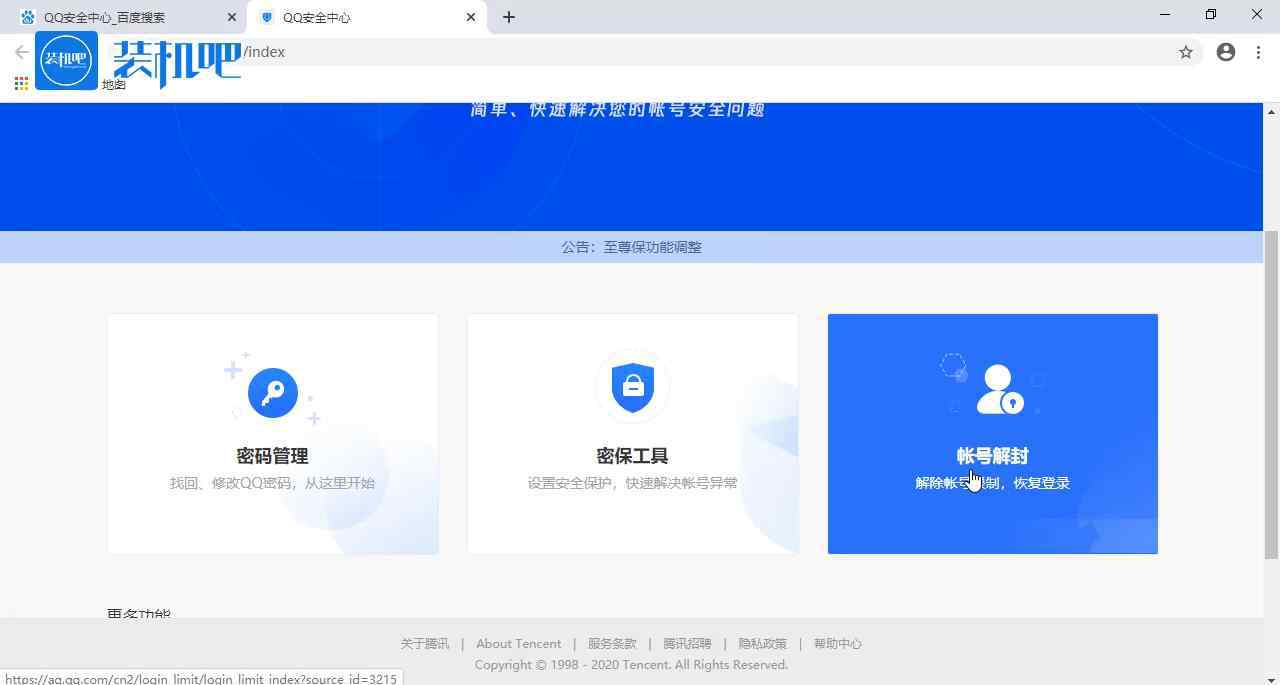Close the QQ安全中心 tab
The height and width of the screenshot is (685, 1280).
pos(471,17)
